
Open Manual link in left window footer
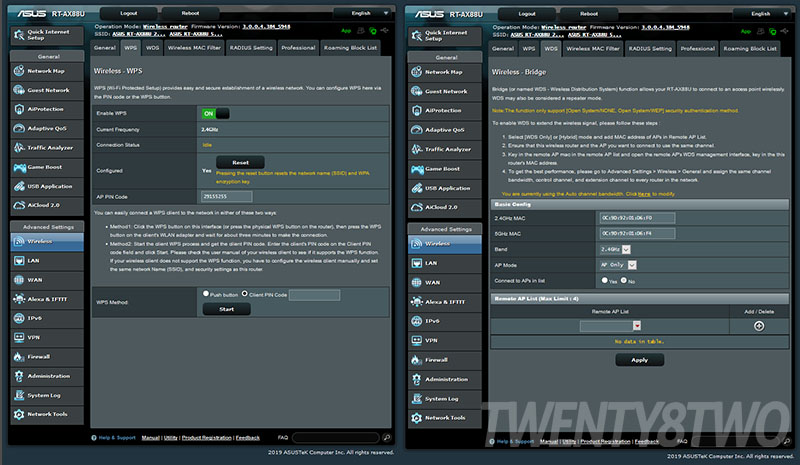point(151,438)
